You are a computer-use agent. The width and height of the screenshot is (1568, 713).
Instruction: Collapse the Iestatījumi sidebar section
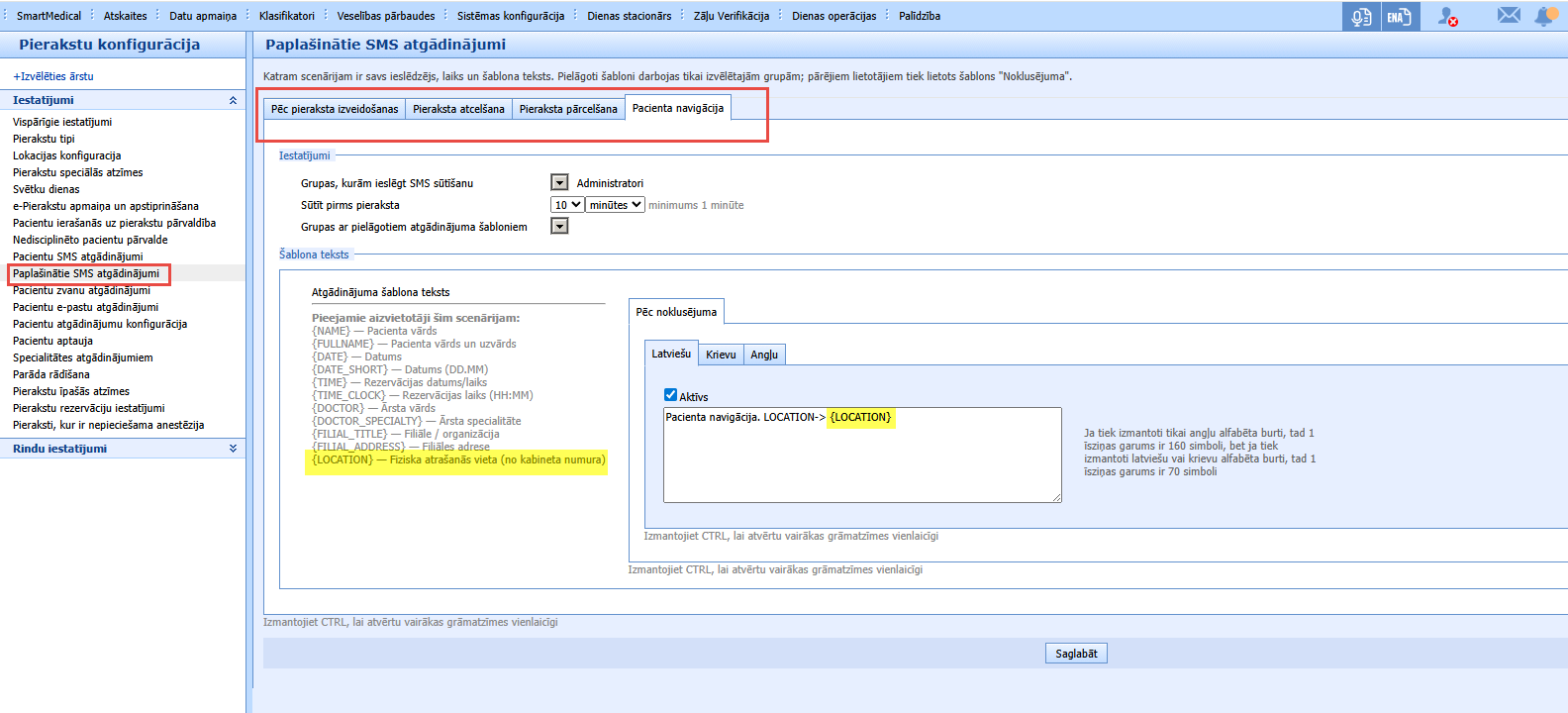233,100
